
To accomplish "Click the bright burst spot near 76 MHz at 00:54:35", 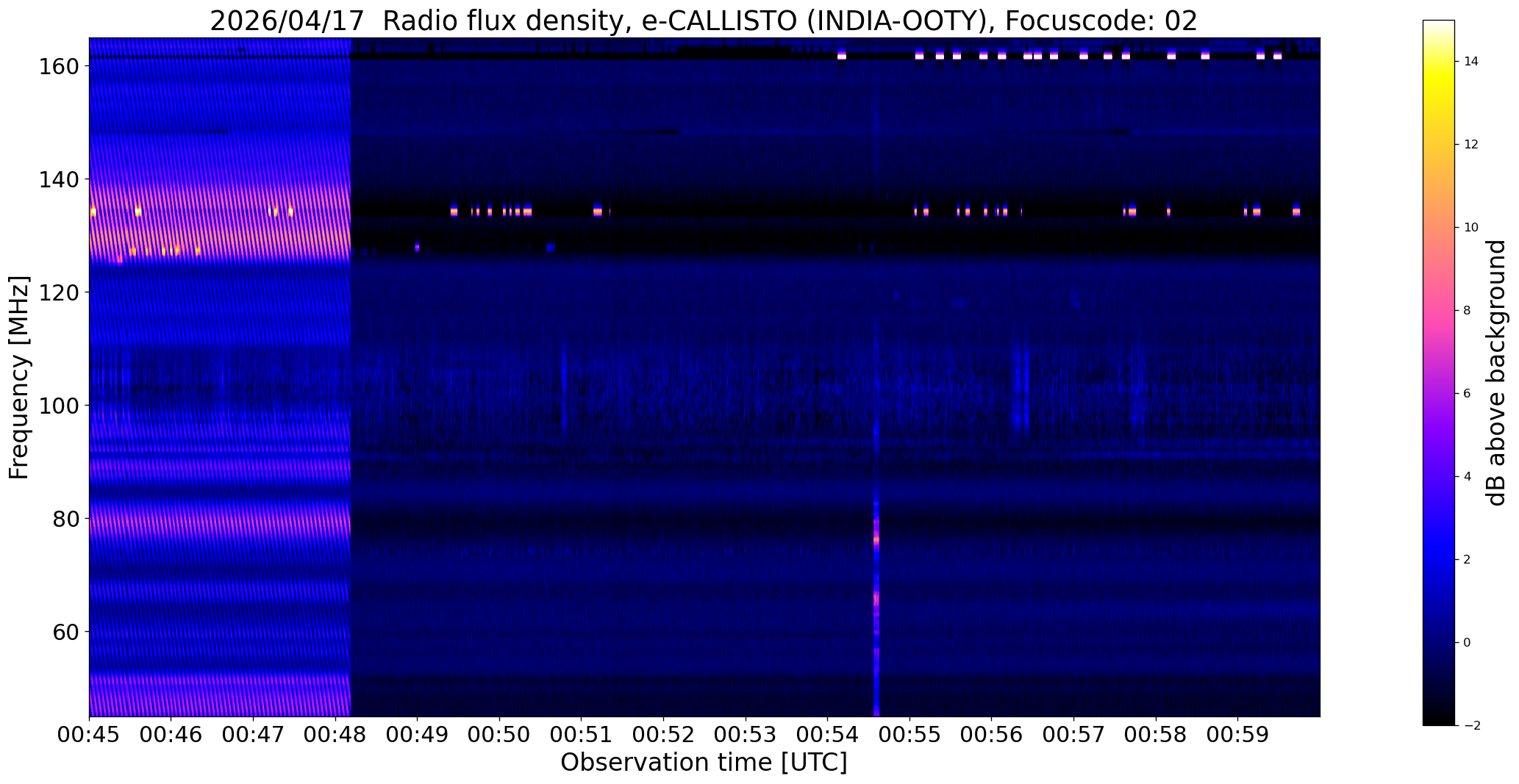I will (x=876, y=540).
